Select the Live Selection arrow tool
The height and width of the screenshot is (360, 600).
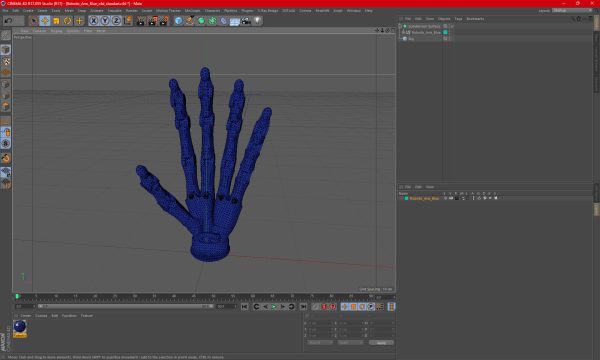click(34, 21)
